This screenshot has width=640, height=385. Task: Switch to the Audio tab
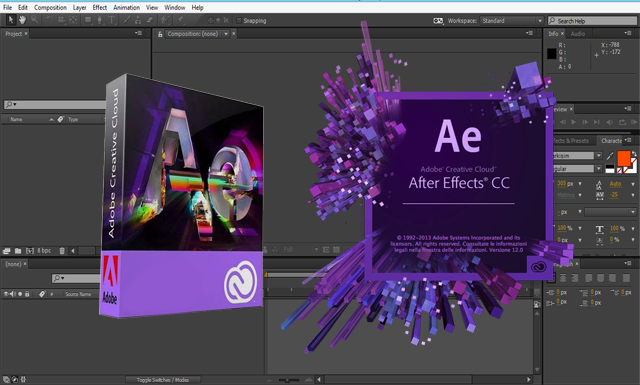pos(578,34)
